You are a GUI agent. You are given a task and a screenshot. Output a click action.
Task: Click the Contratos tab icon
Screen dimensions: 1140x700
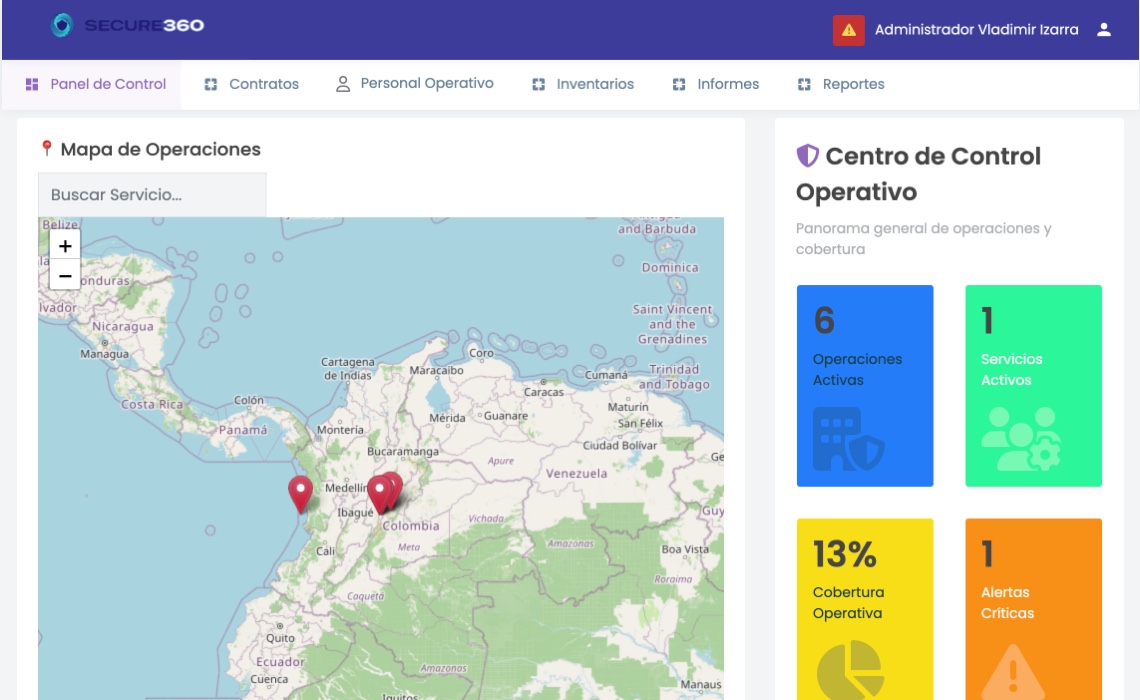211,84
